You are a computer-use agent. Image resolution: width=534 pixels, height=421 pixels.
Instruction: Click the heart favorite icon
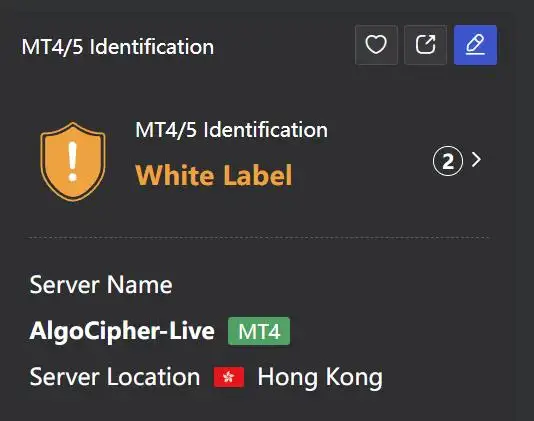376,45
